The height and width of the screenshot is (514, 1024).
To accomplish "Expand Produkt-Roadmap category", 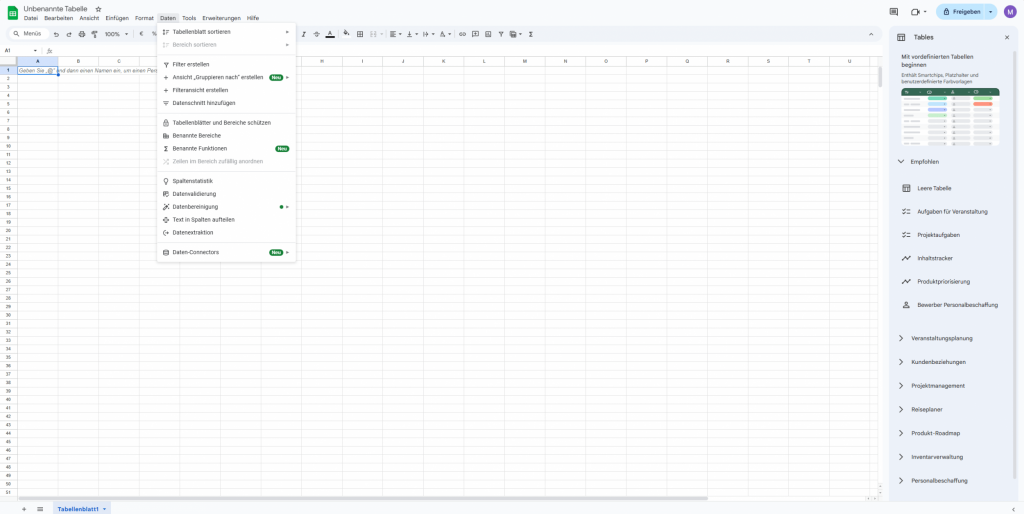I will coord(901,433).
